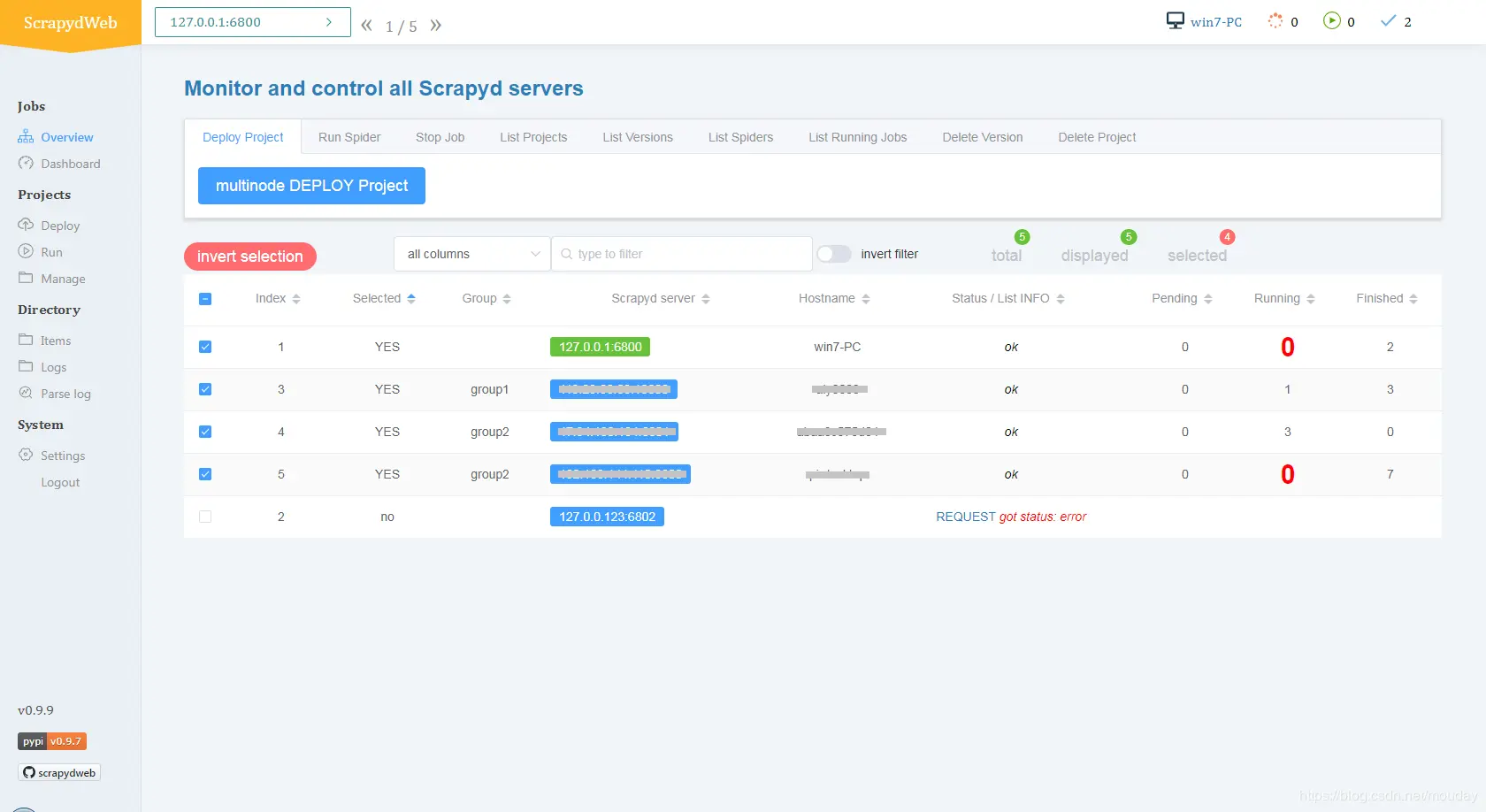Click the Deploy cloud upload icon
This screenshot has width=1486, height=812.
point(26,225)
